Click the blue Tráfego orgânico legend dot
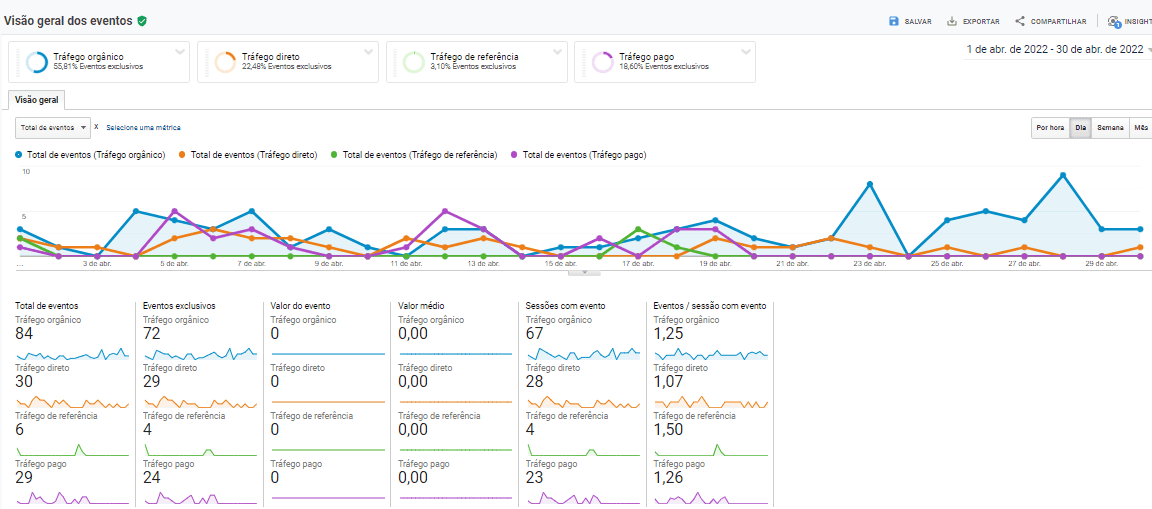Viewport: 1152px width, 509px height. (x=19, y=155)
